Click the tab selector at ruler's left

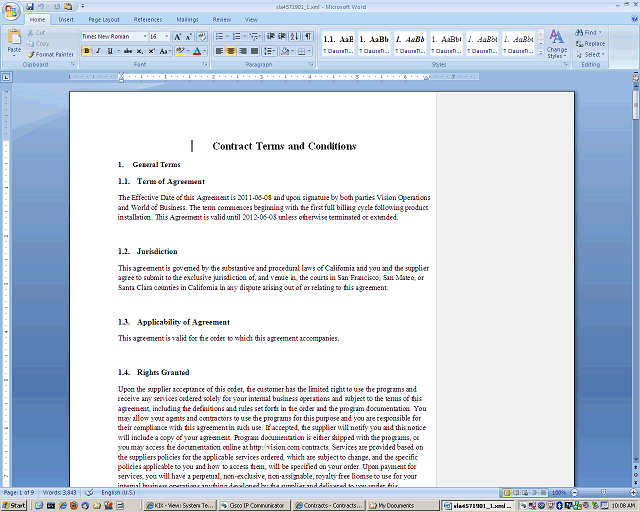(6, 77)
